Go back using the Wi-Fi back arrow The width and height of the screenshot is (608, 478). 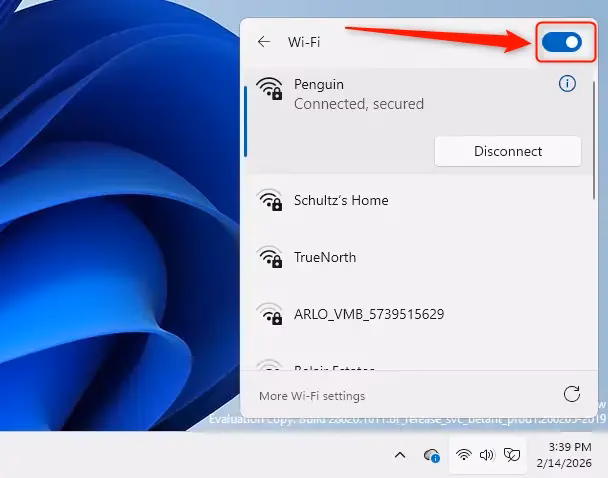[x=264, y=42]
